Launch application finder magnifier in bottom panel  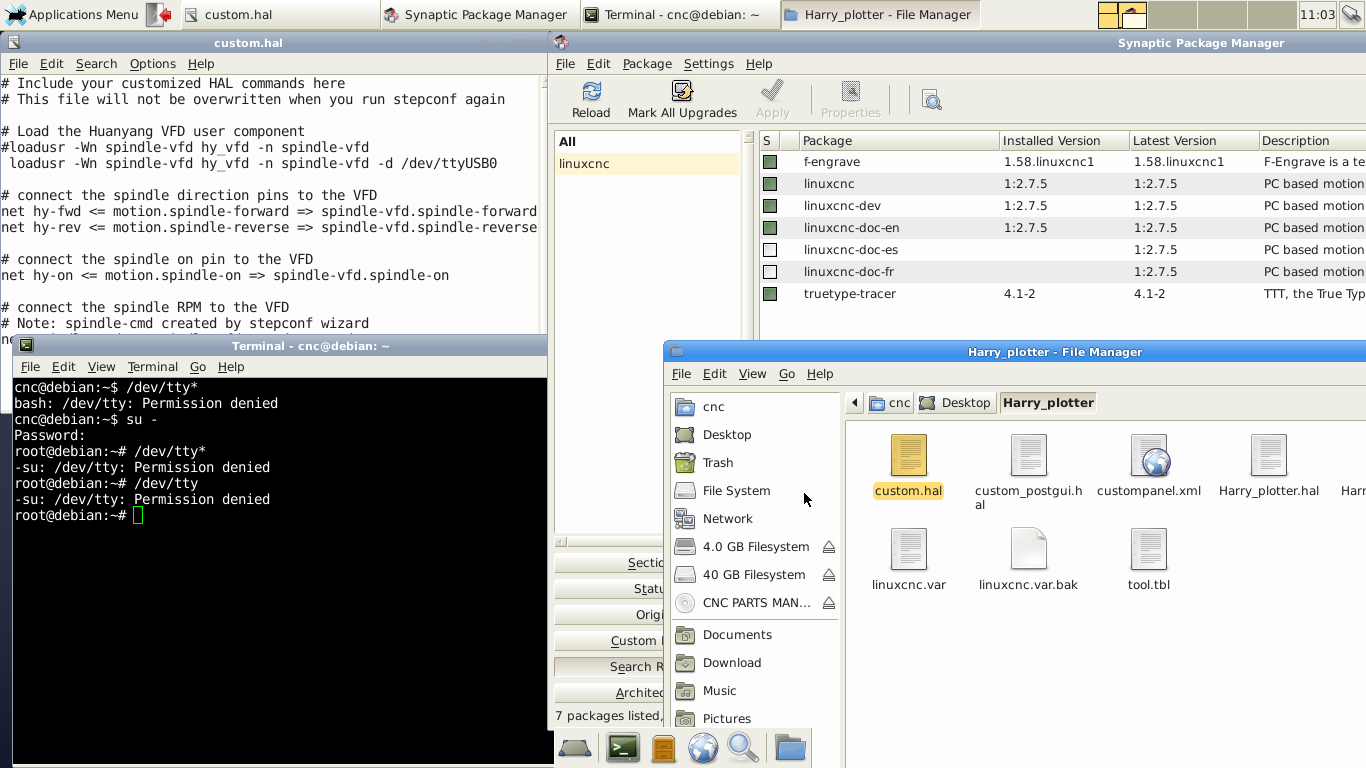pyautogui.click(x=743, y=748)
